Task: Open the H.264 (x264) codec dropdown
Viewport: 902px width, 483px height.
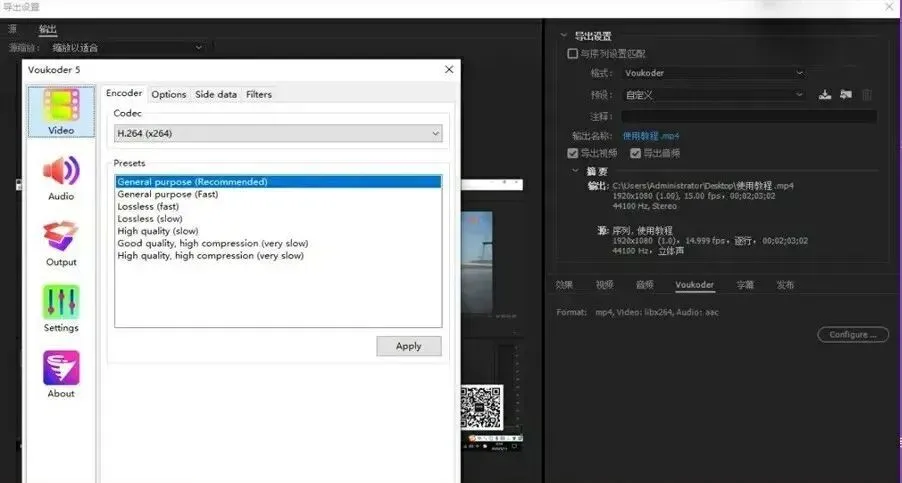Action: (278, 133)
